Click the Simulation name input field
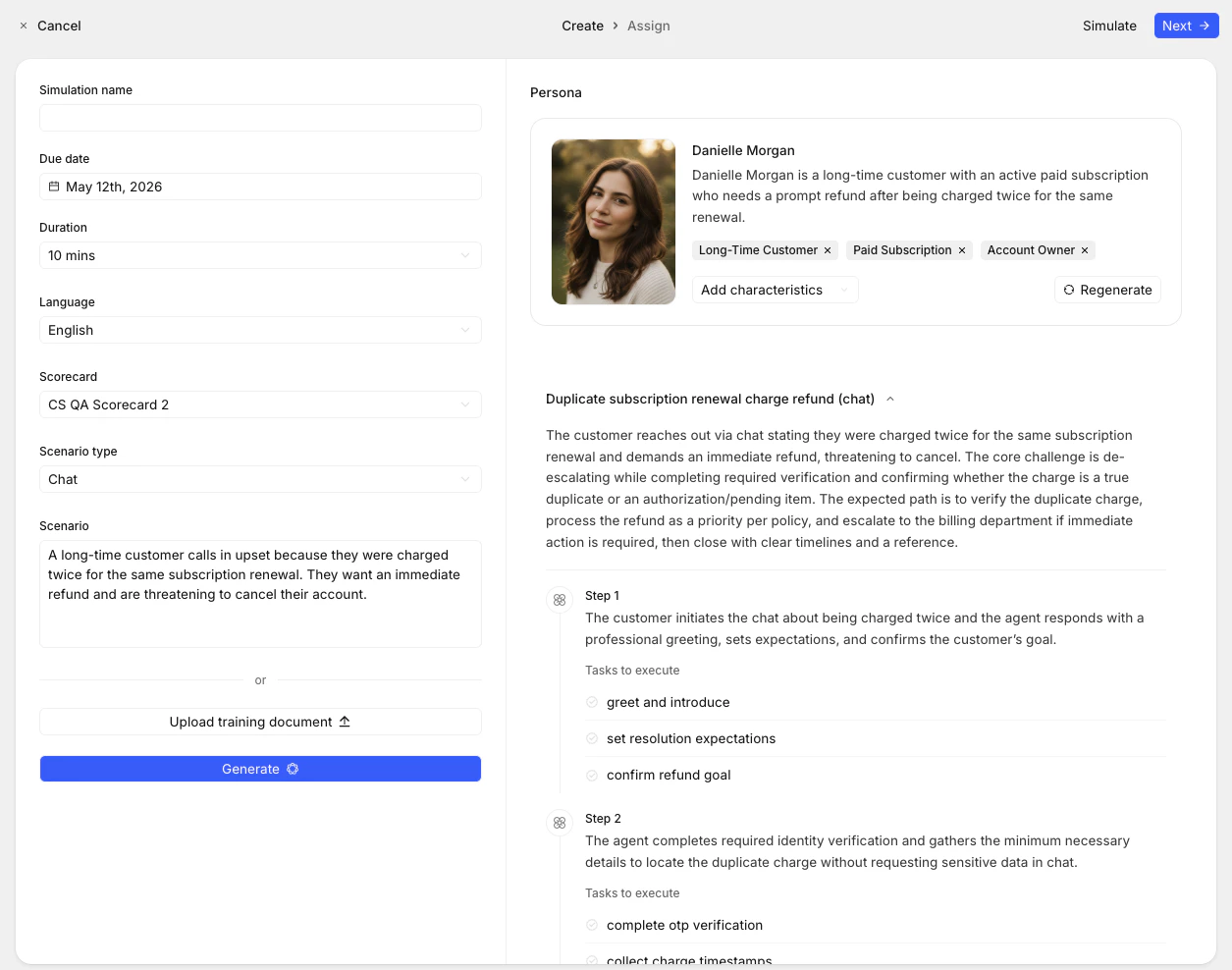Image resolution: width=1232 pixels, height=970 pixels. pyautogui.click(x=260, y=118)
